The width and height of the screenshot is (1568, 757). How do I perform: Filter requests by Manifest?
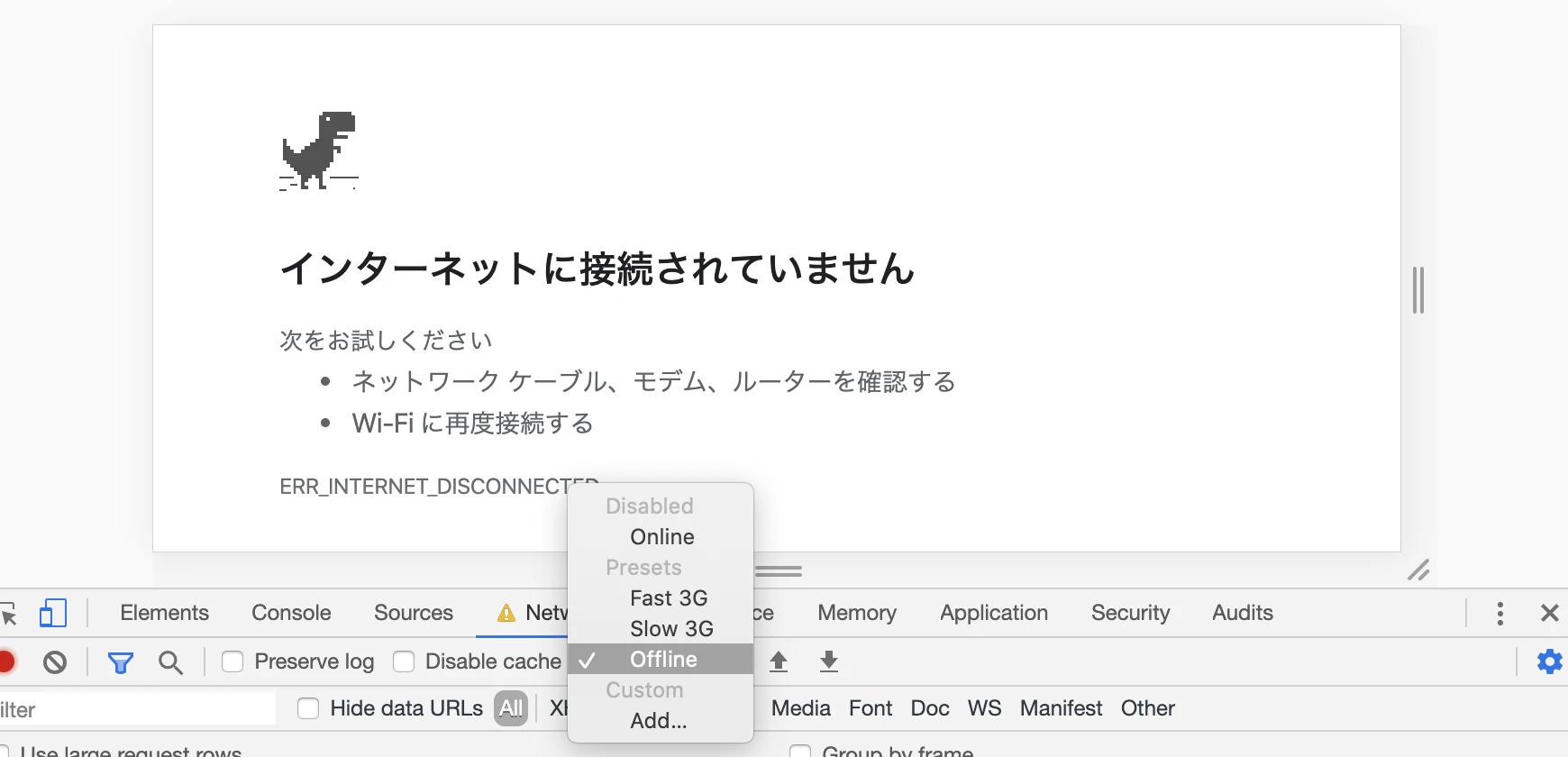click(x=1061, y=708)
